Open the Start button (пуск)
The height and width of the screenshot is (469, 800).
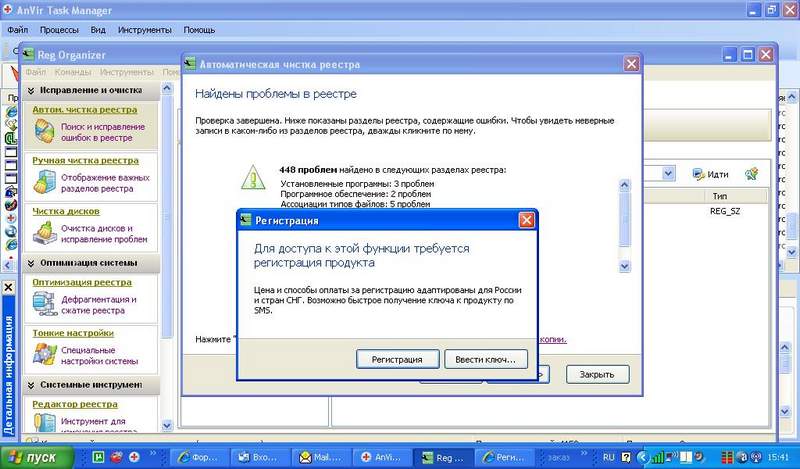click(x=37, y=457)
